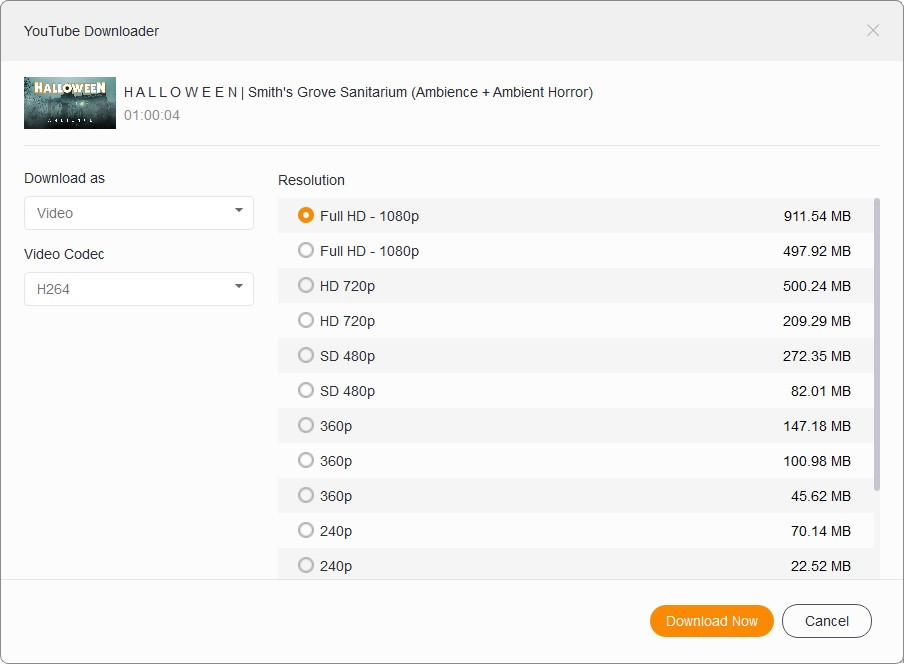This screenshot has height=664, width=904.
Task: Select 360p 100.98 MB resolution
Action: (x=306, y=460)
